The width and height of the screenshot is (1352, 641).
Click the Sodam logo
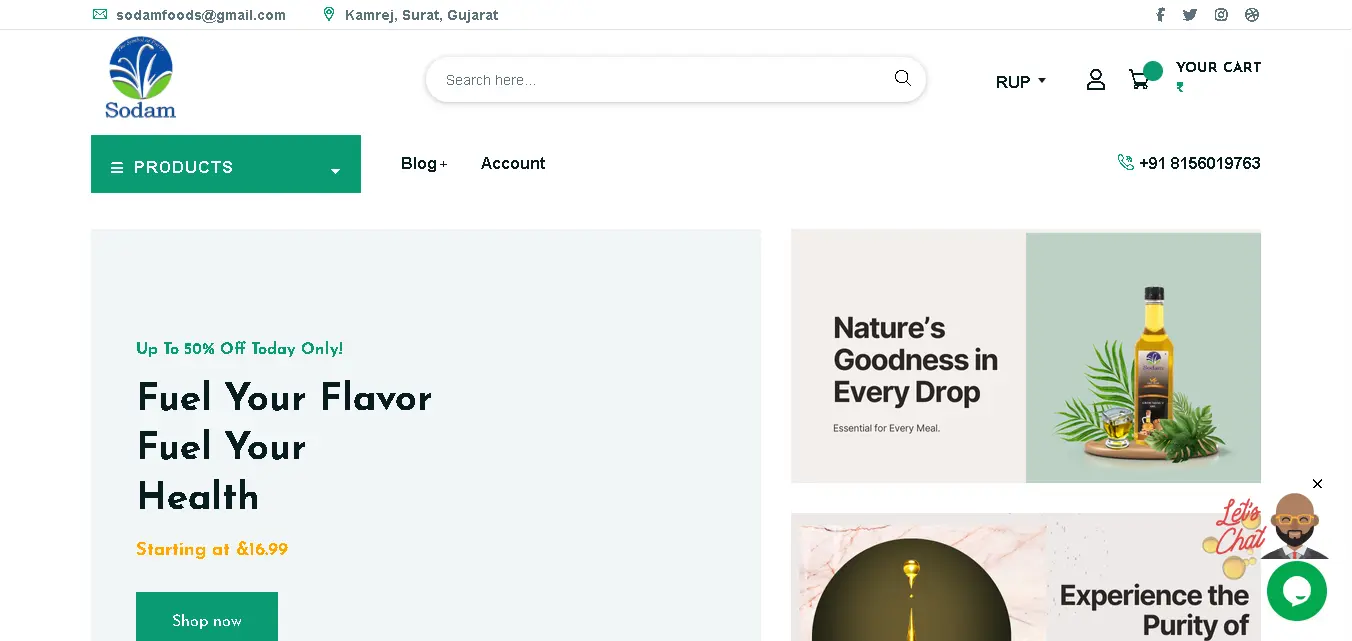point(141,79)
